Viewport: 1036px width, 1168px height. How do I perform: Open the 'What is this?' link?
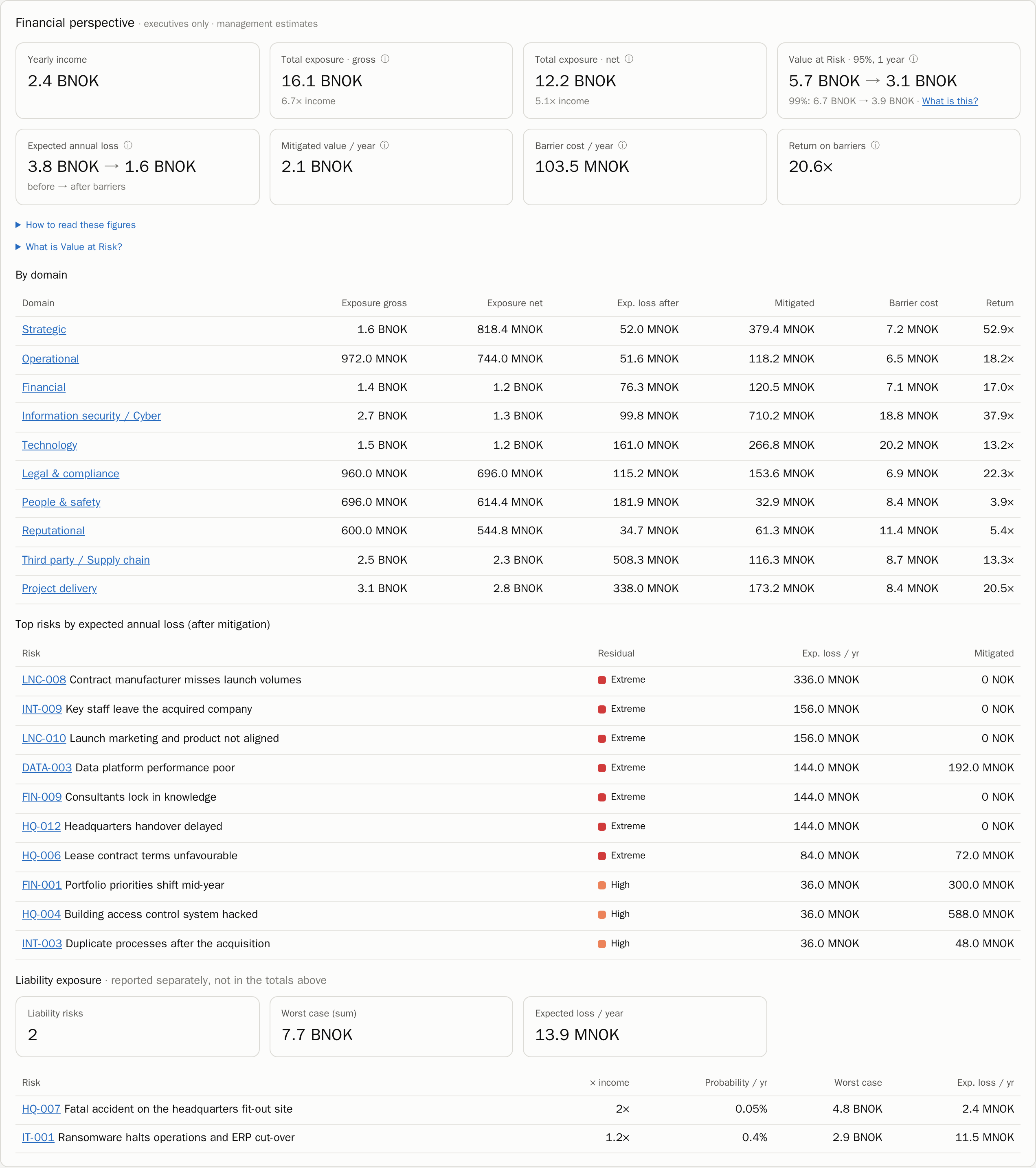point(950,101)
